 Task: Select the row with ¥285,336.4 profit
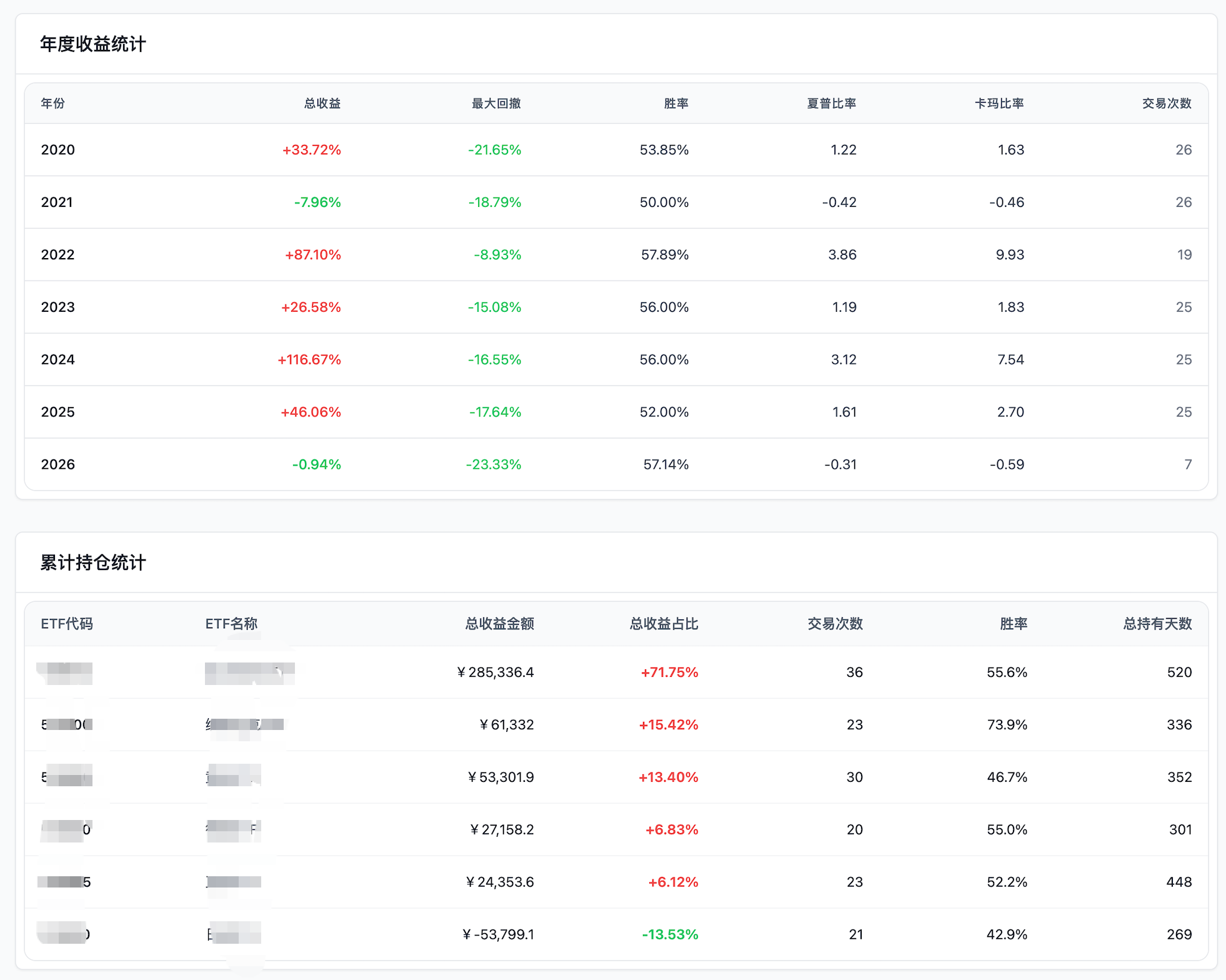pyautogui.click(x=495, y=672)
